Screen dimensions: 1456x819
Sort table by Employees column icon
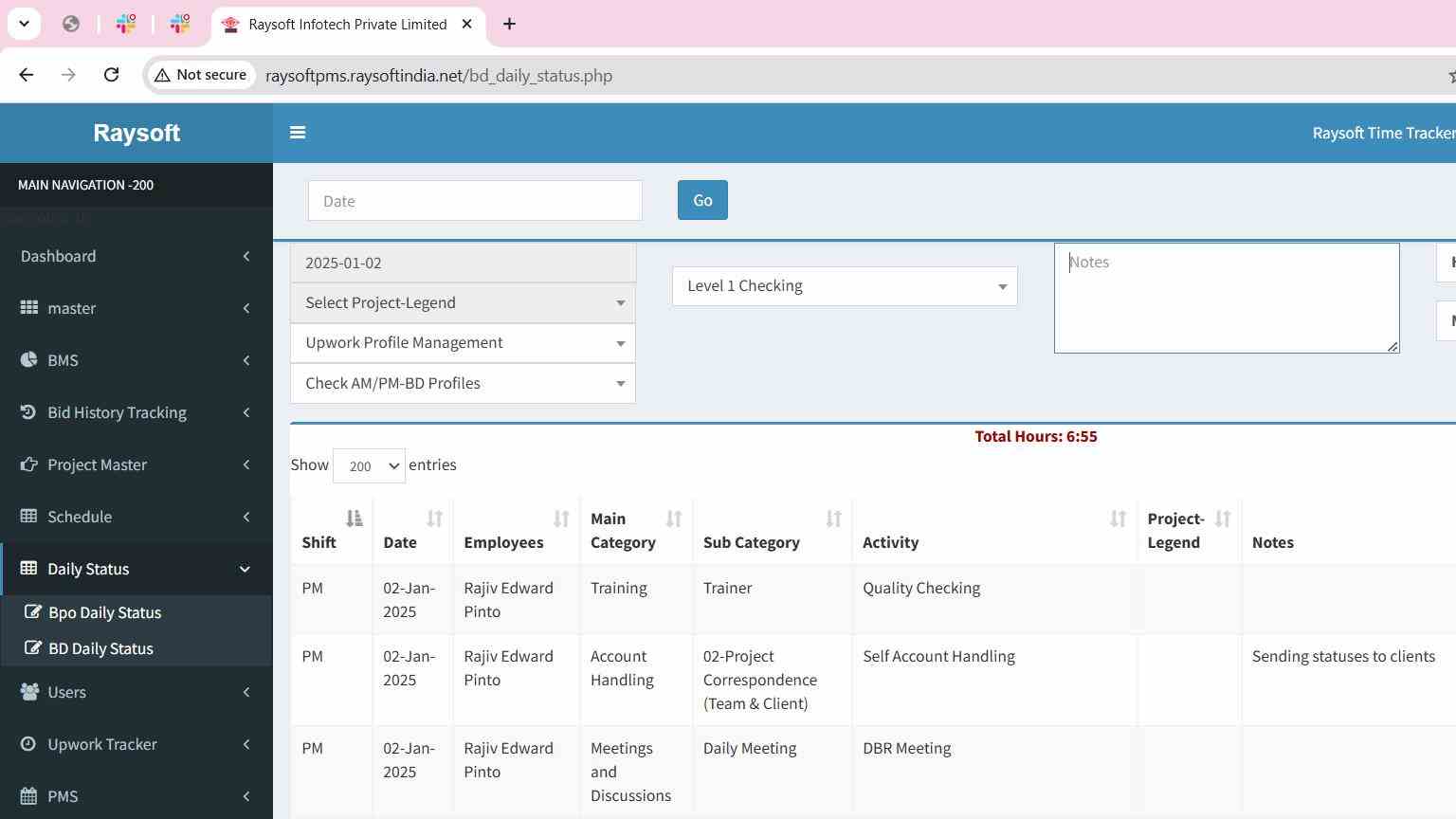tap(561, 519)
